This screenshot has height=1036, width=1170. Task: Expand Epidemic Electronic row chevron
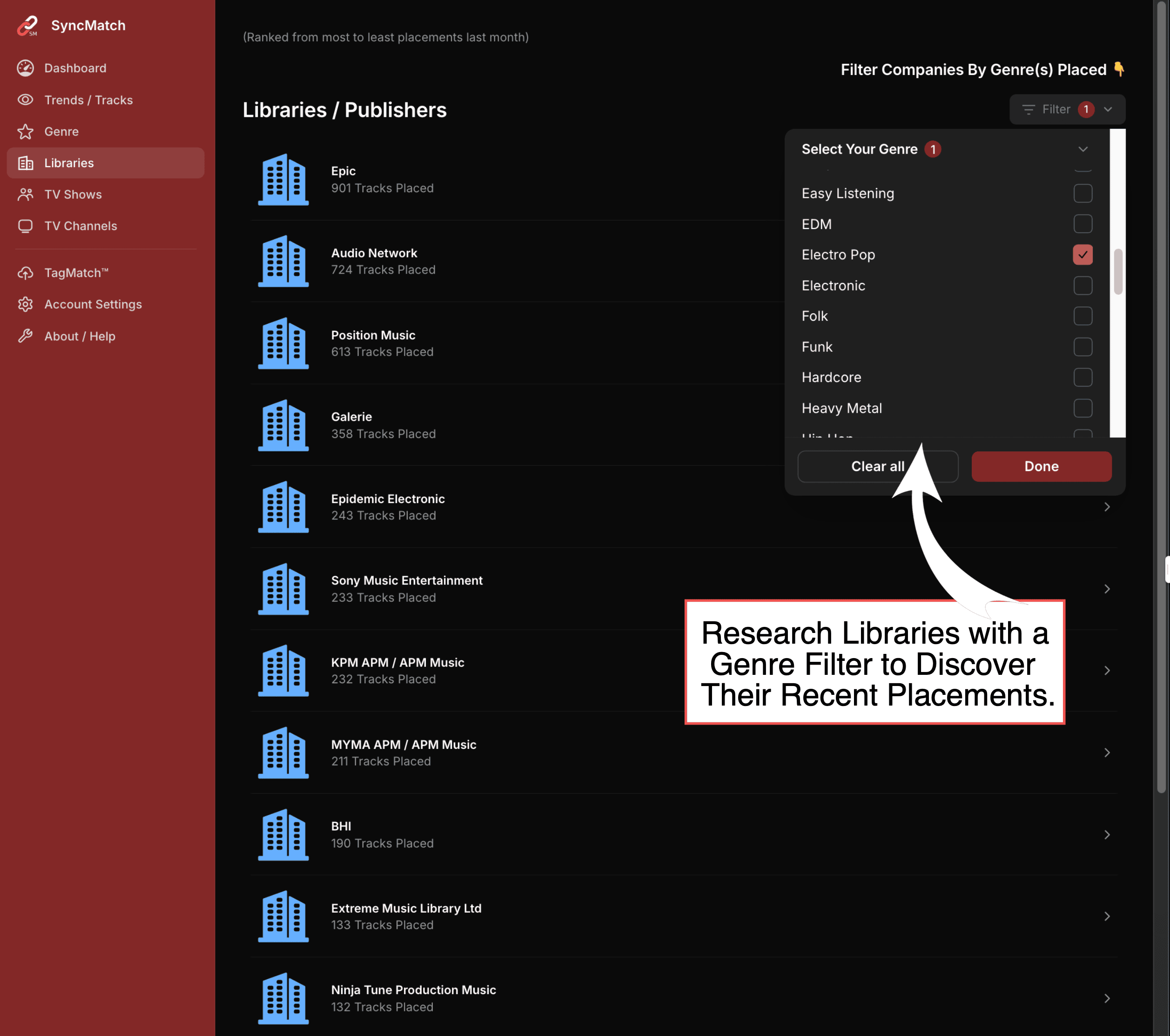(1107, 507)
